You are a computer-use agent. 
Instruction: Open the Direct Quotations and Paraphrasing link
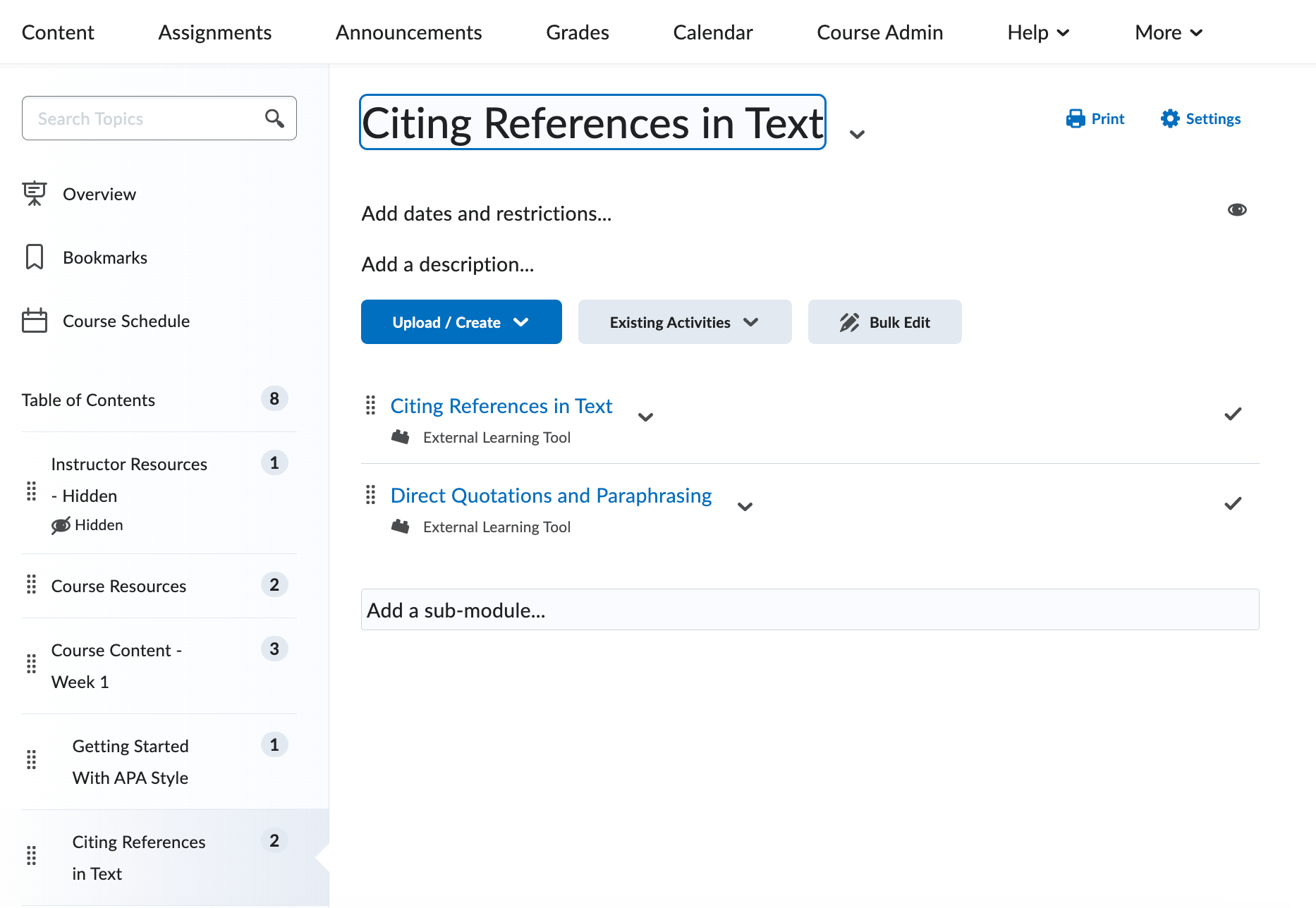point(552,496)
